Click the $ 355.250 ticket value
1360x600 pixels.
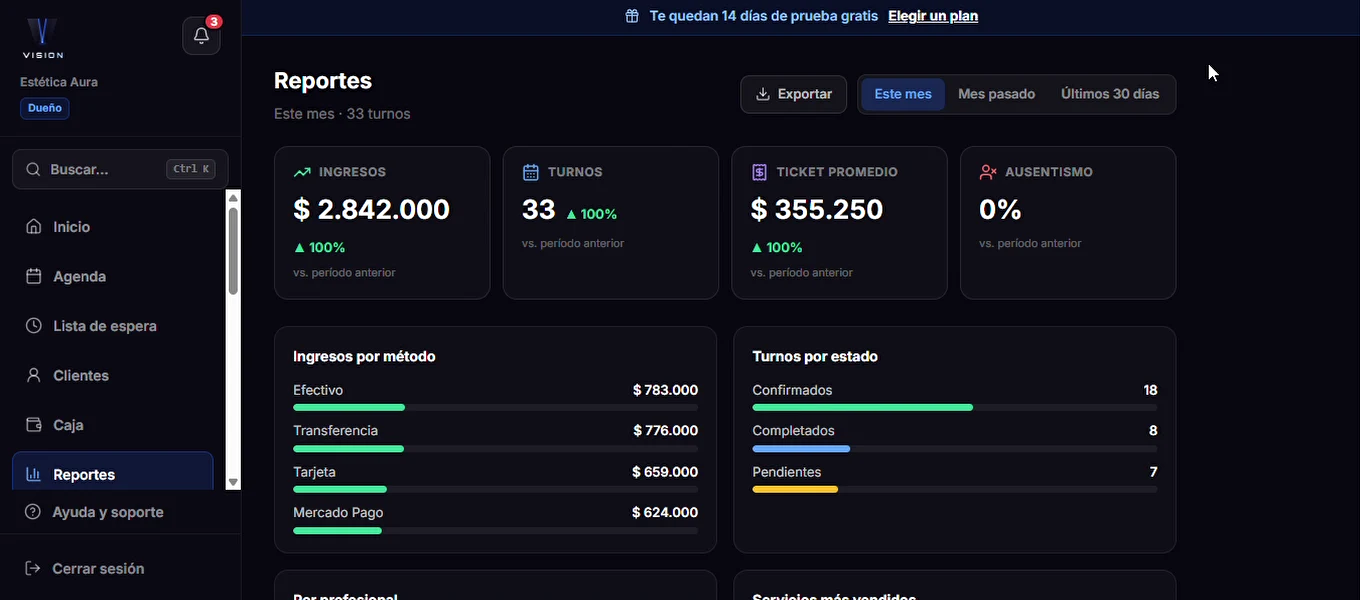pyautogui.click(x=817, y=209)
